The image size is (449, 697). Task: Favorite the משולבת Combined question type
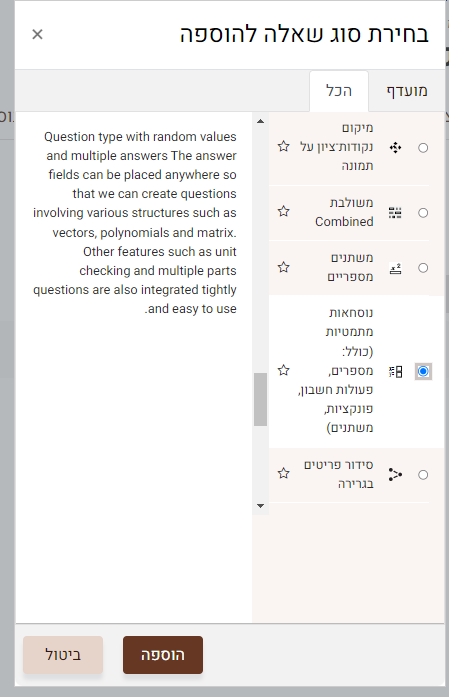(284, 211)
